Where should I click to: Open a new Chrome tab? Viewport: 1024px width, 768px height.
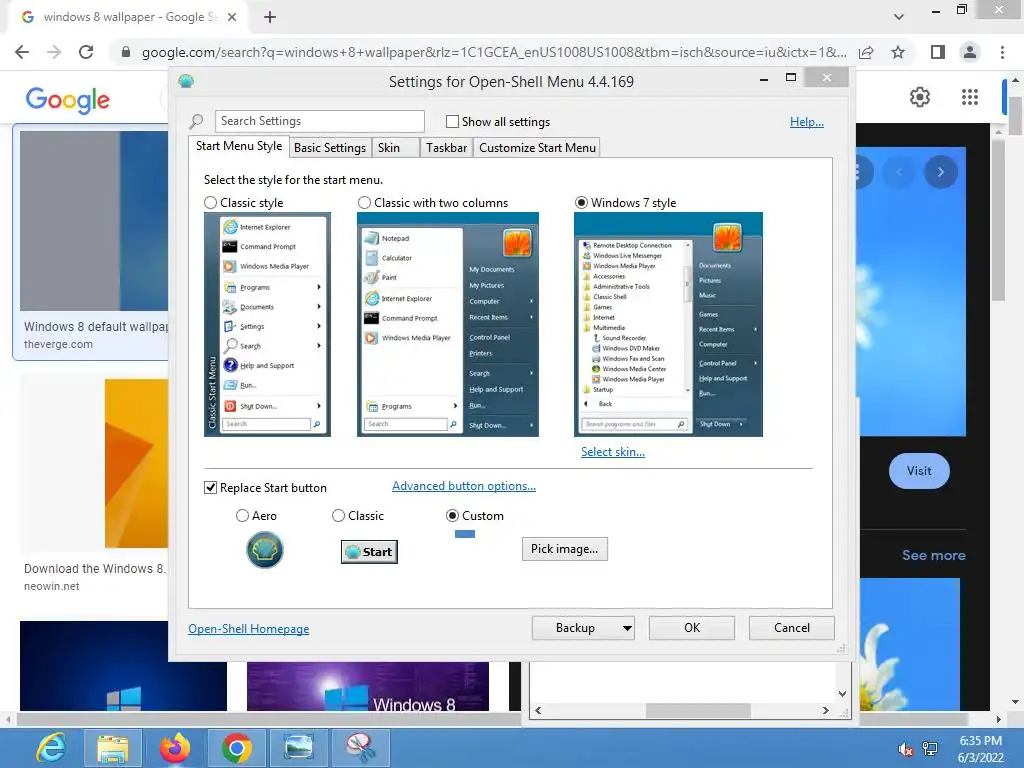click(270, 17)
